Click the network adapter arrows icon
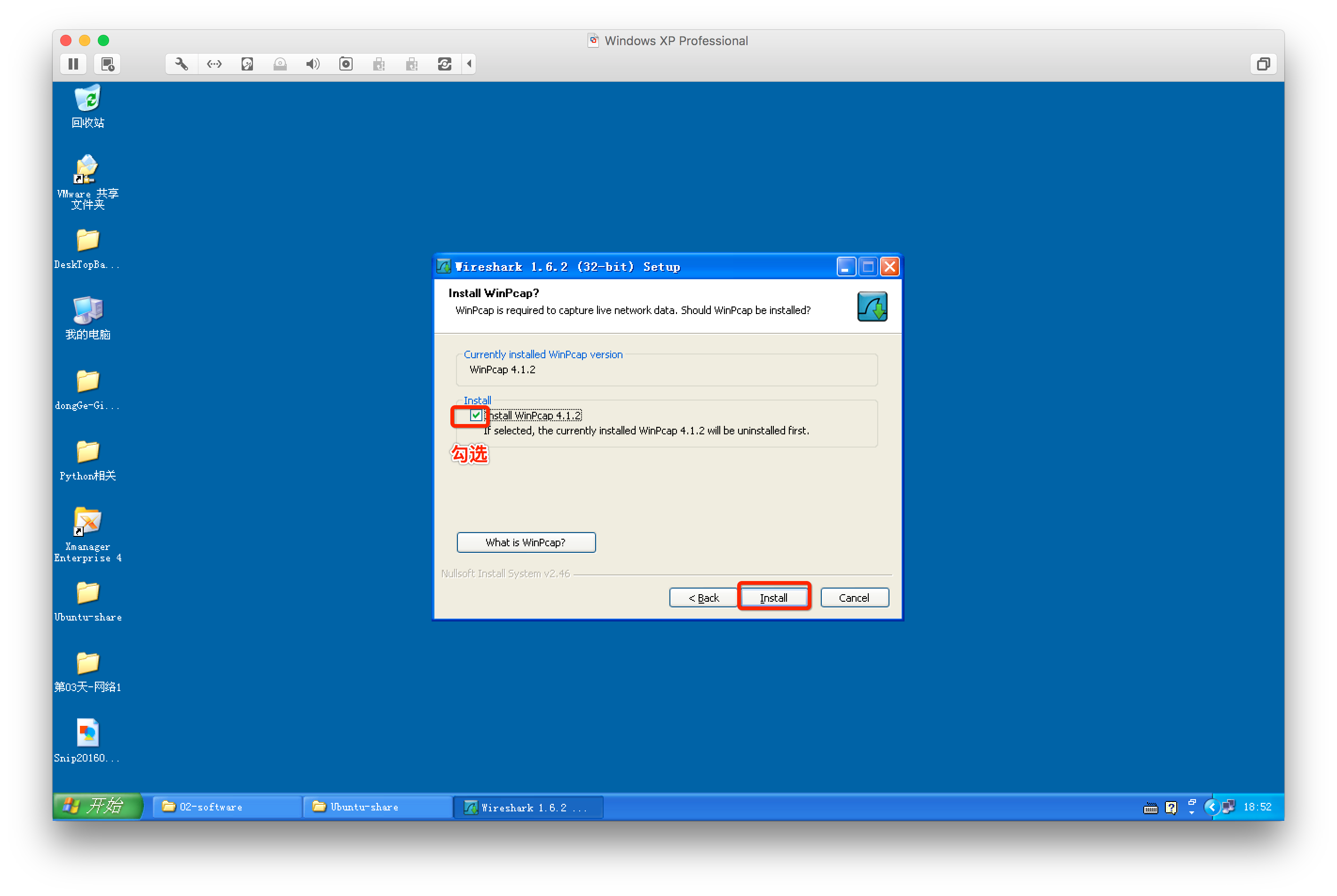Image resolution: width=1337 pixels, height=896 pixels. coord(214,64)
